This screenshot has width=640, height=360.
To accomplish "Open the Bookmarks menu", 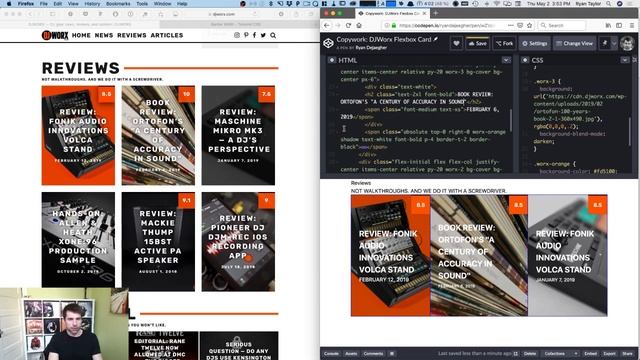I will tap(118, 4).
